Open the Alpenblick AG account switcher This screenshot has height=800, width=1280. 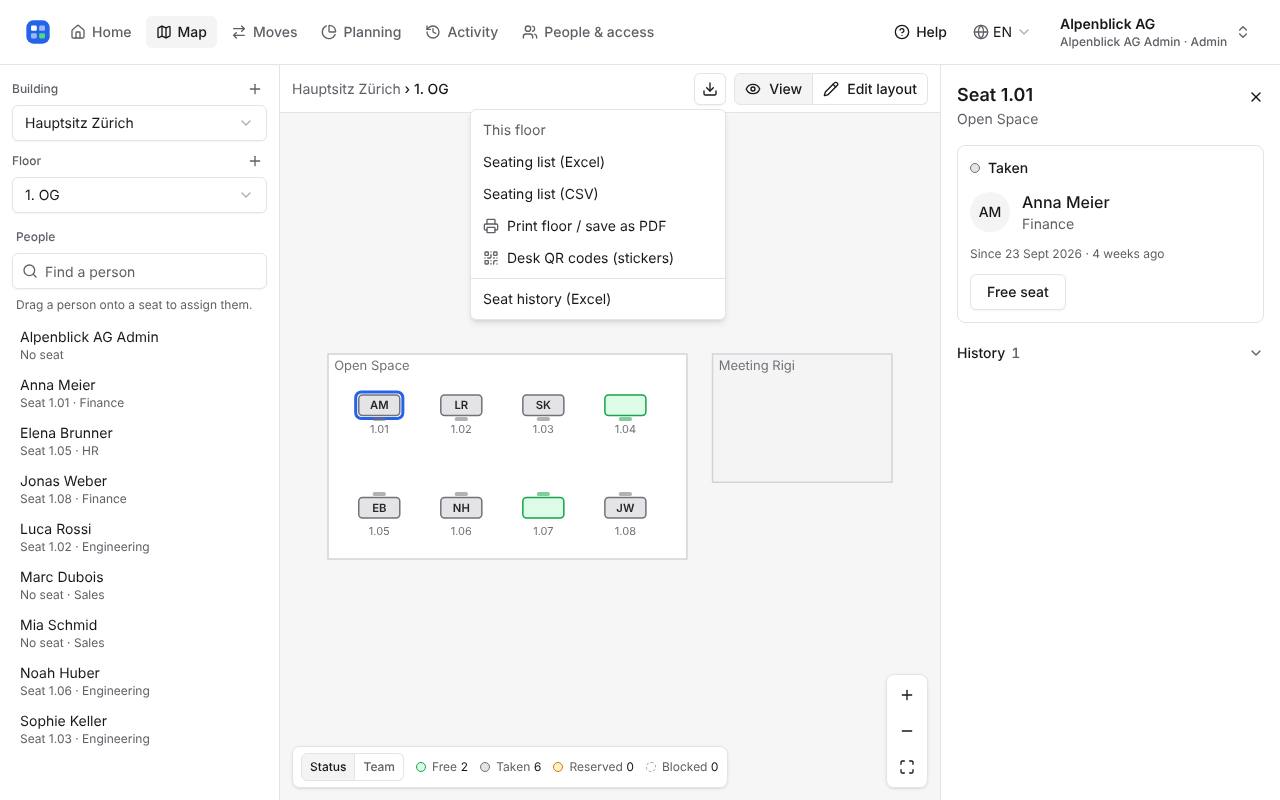[1155, 32]
